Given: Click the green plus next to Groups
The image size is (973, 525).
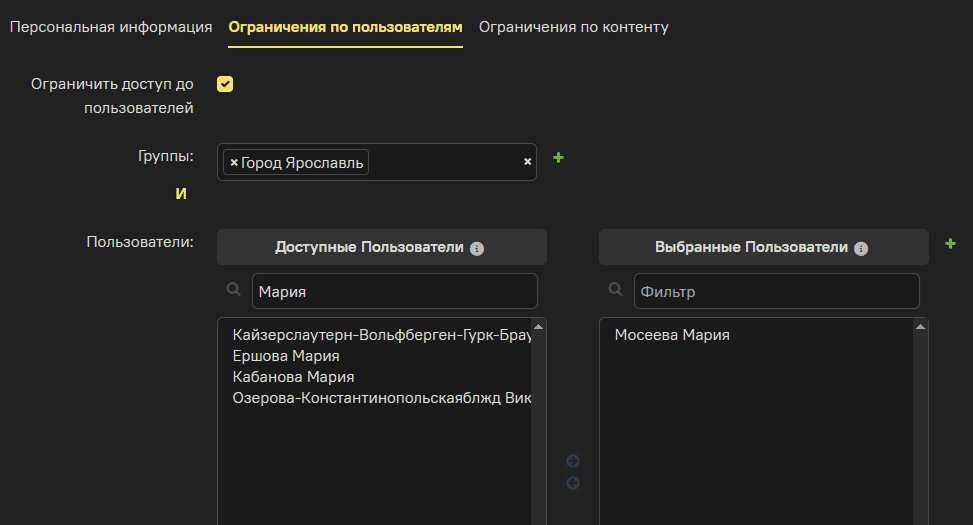Looking at the screenshot, I should [x=559, y=157].
